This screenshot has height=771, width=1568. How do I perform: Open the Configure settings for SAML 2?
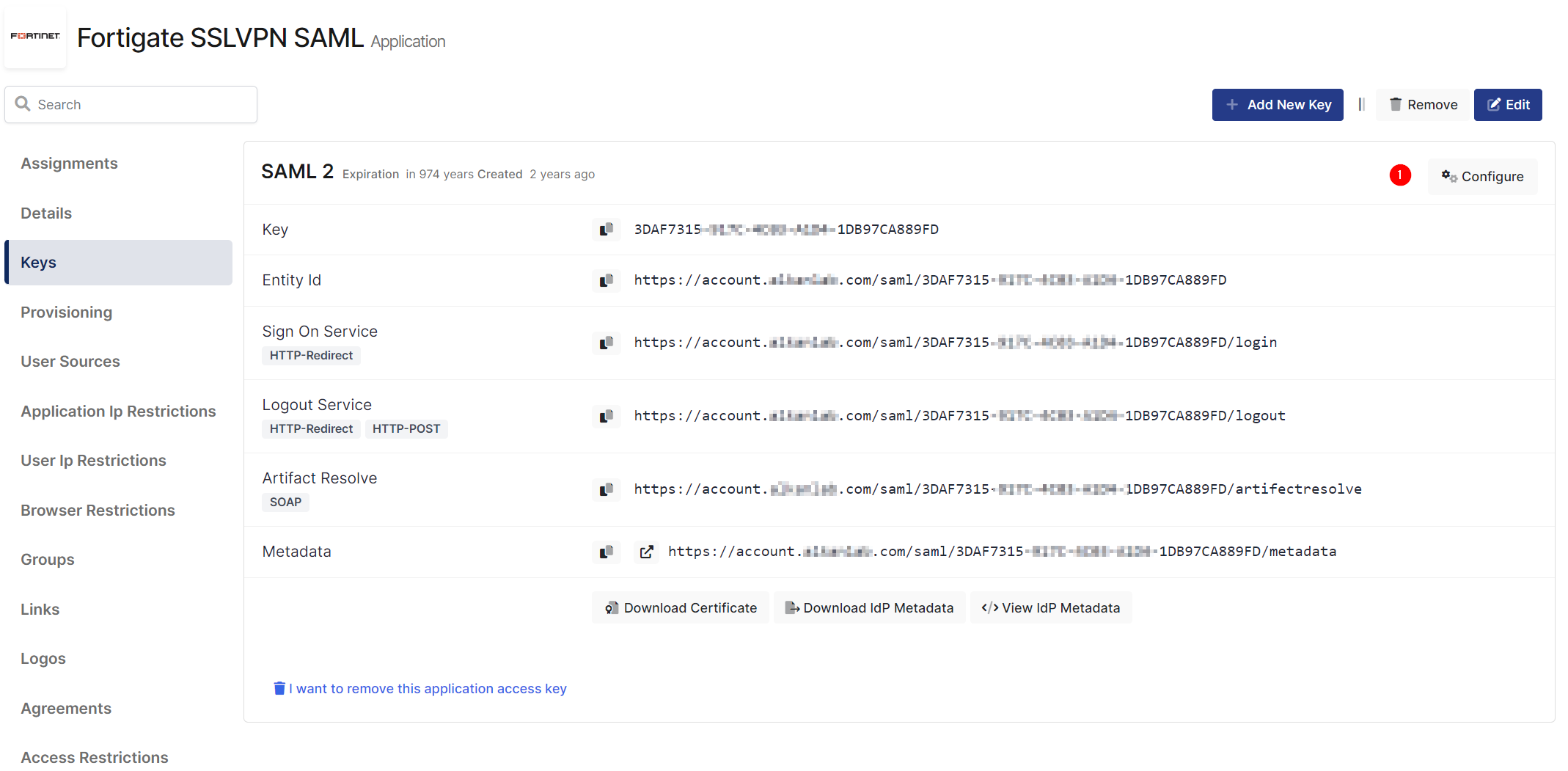(x=1482, y=177)
